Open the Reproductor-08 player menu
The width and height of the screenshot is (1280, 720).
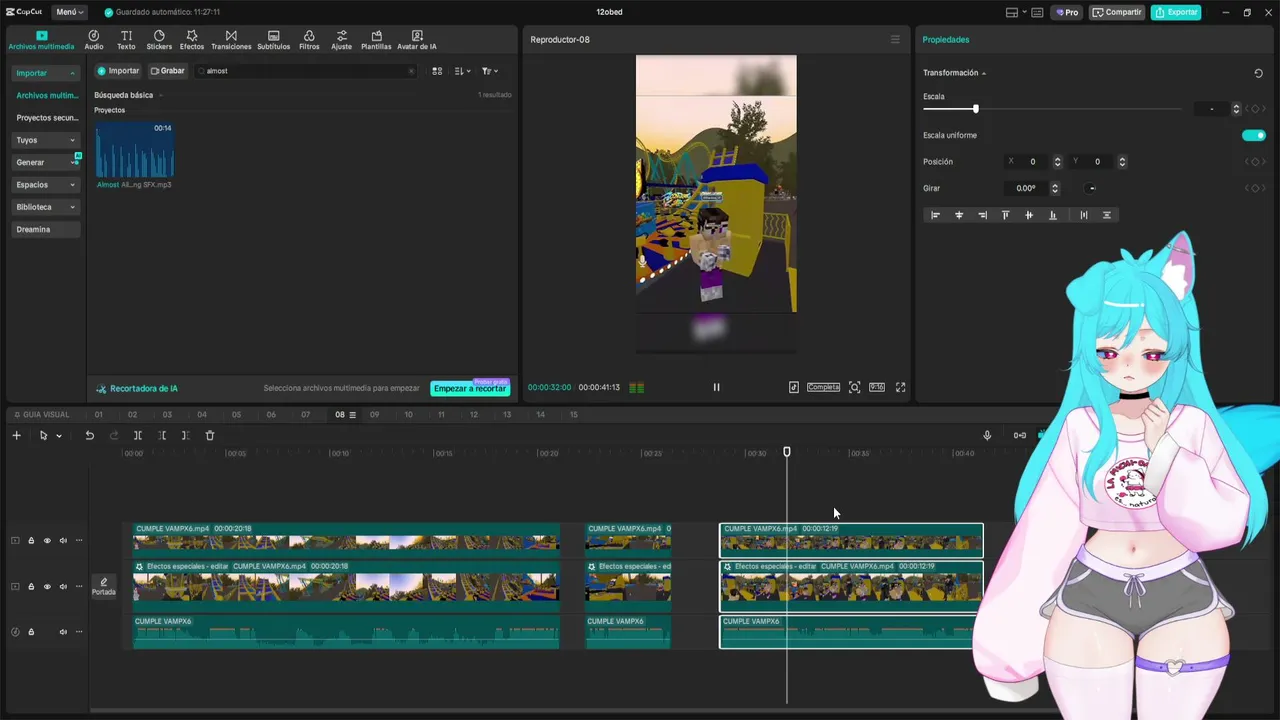coord(895,40)
